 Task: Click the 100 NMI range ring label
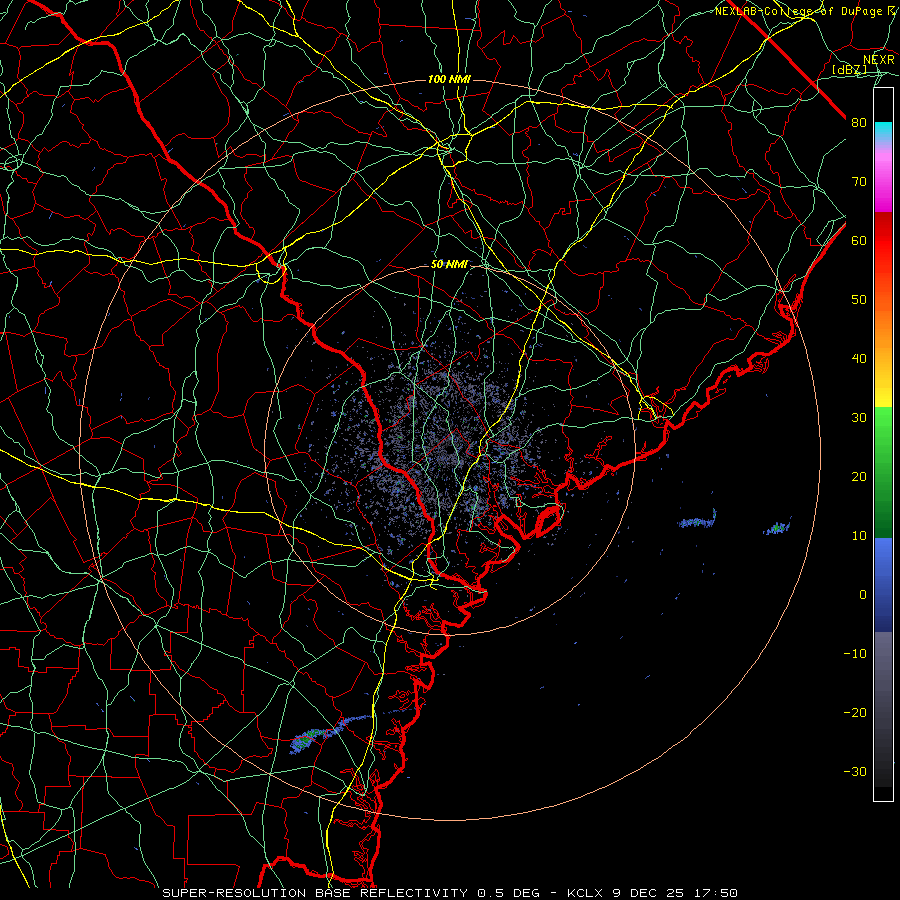click(449, 79)
